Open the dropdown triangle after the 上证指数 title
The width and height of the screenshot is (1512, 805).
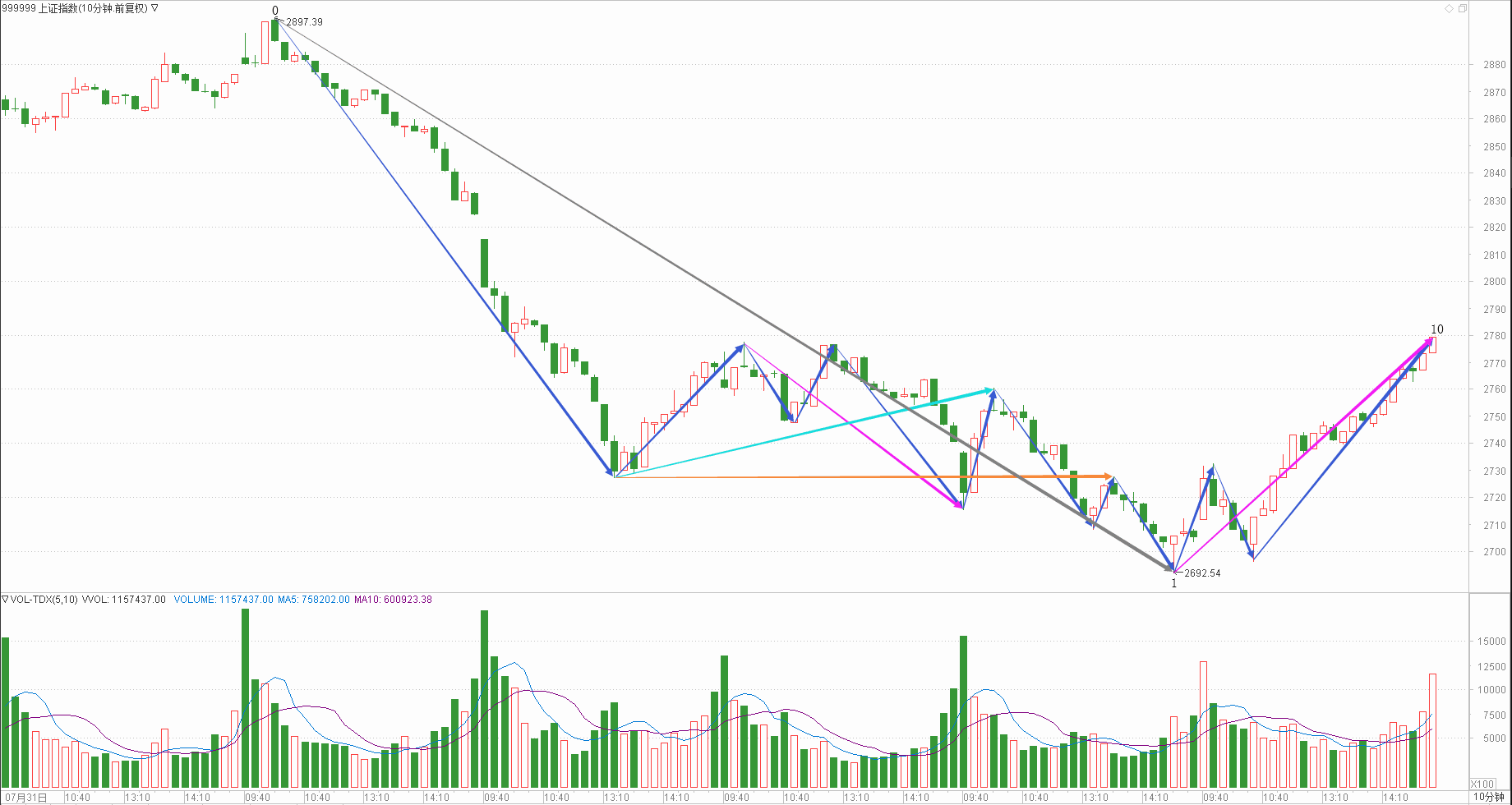[154, 8]
